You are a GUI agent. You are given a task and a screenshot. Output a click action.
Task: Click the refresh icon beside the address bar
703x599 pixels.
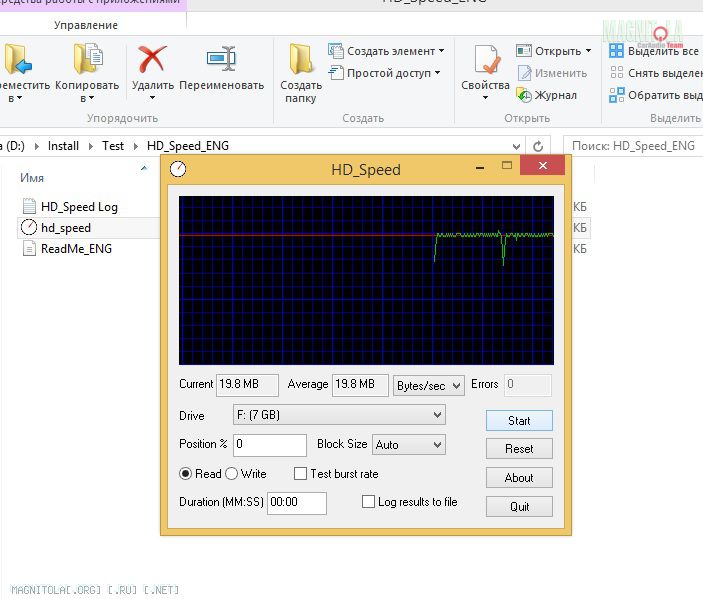[x=538, y=146]
